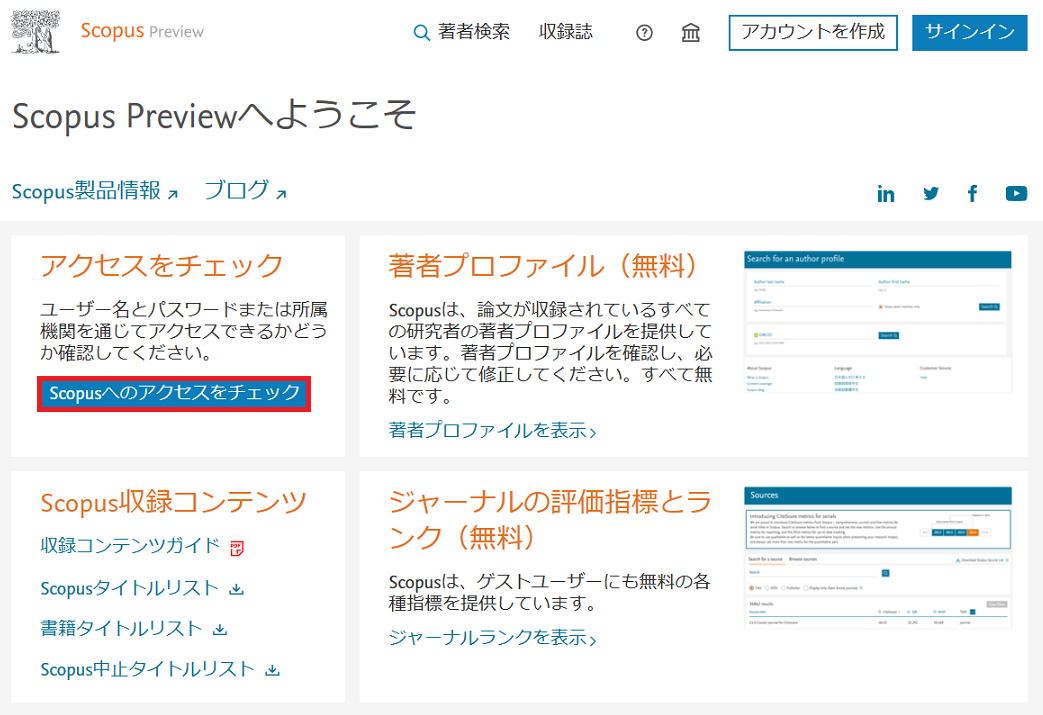Download Scopus中止タイトルリスト
Image resolution: width=1043 pixels, height=715 pixels.
pyautogui.click(x=148, y=669)
